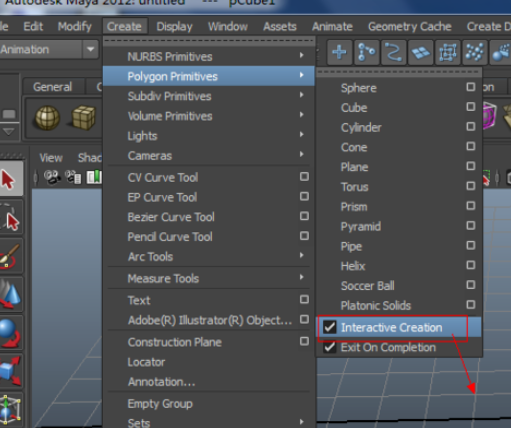
Task: Click the snap to view planes icon
Action: point(420,52)
